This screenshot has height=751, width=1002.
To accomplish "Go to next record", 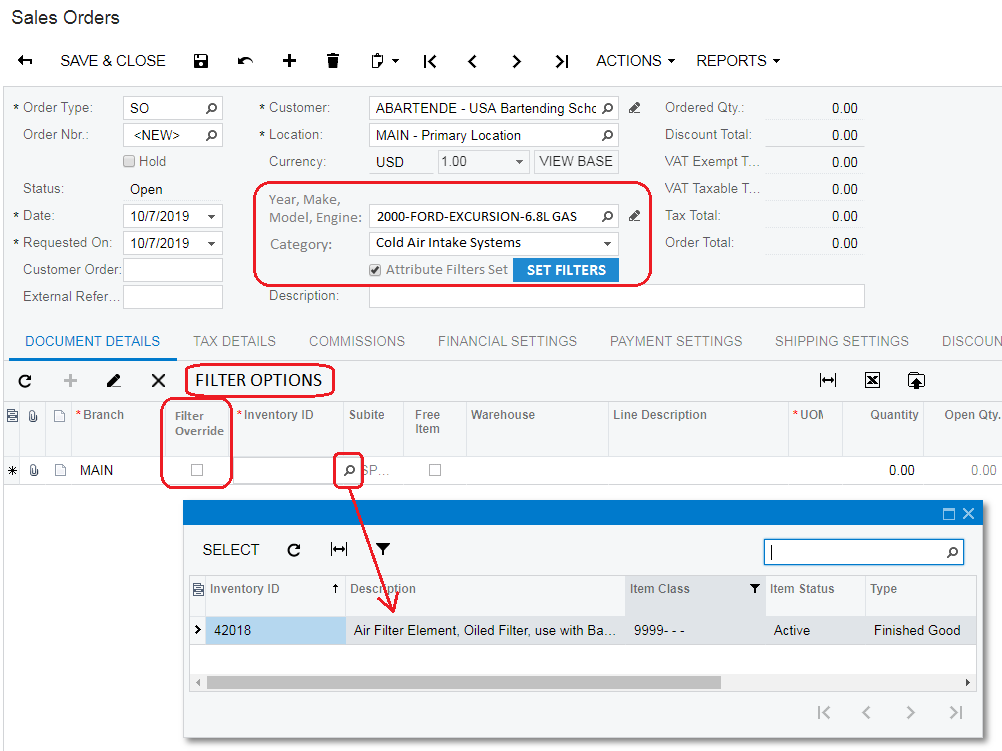I will 516,61.
